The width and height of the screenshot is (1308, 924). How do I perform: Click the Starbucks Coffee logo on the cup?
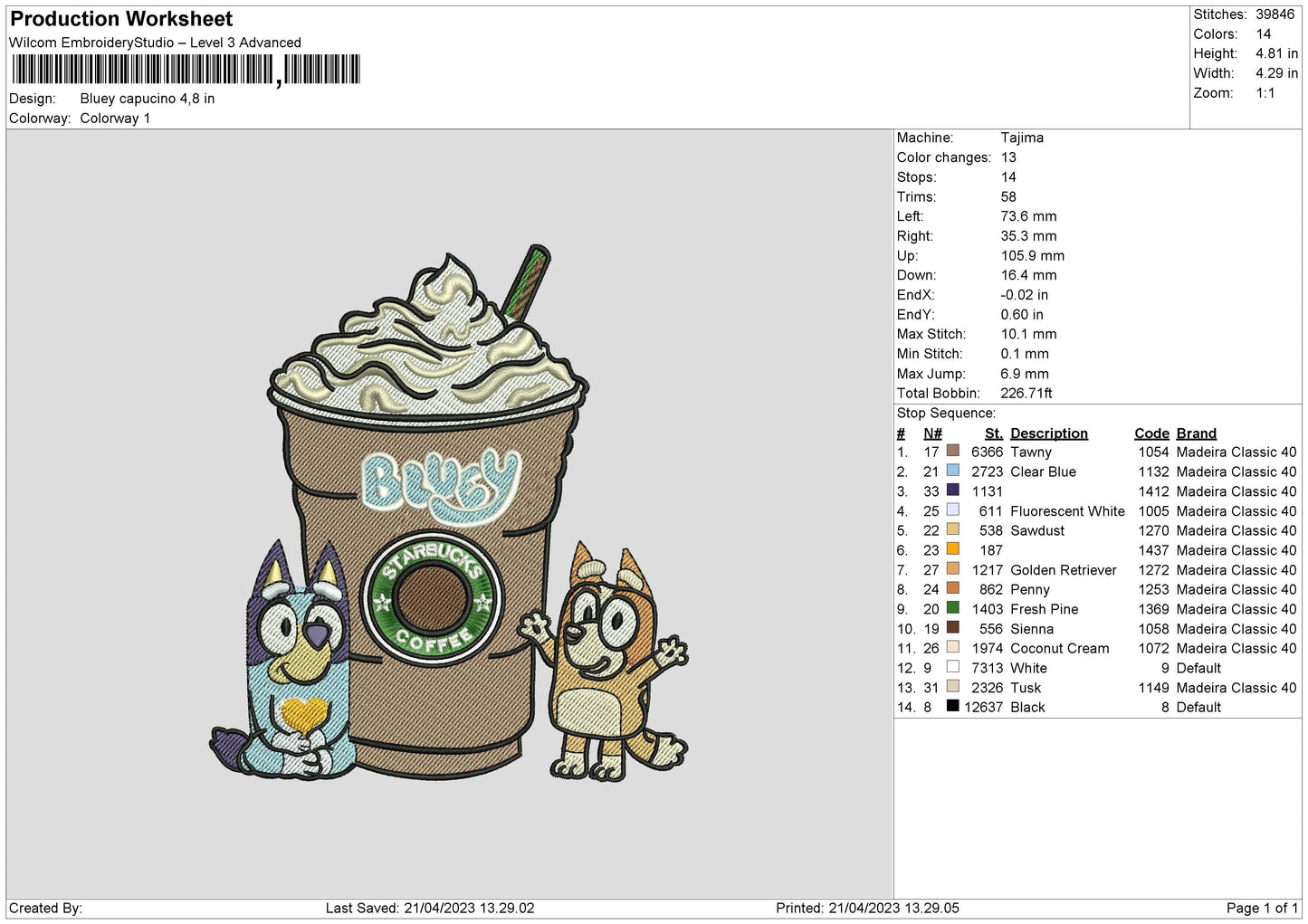click(x=432, y=598)
